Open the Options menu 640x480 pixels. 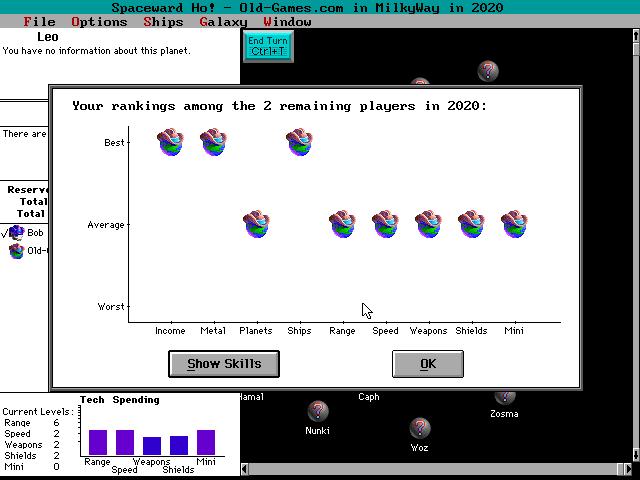(x=99, y=22)
